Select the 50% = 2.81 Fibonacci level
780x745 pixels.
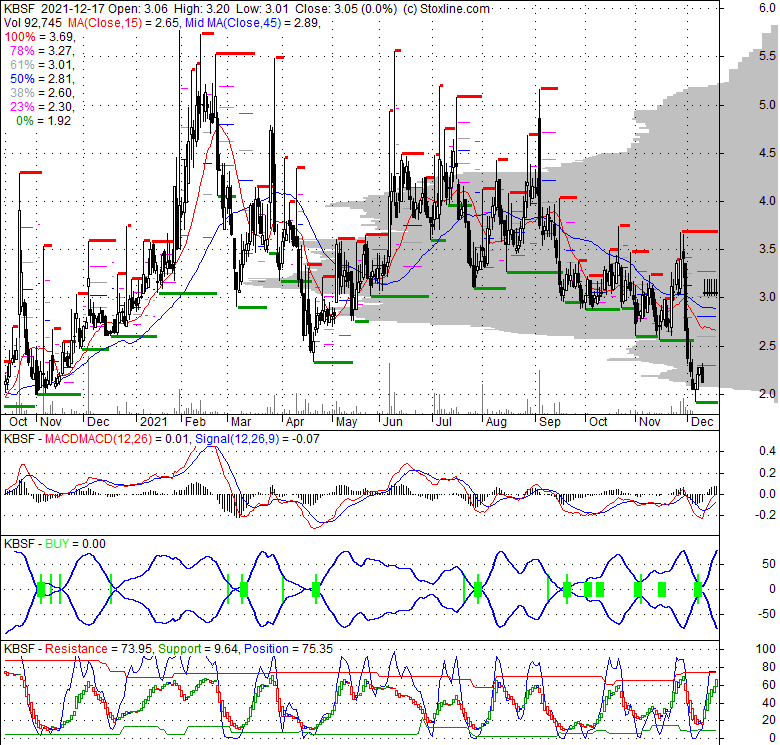click(42, 79)
